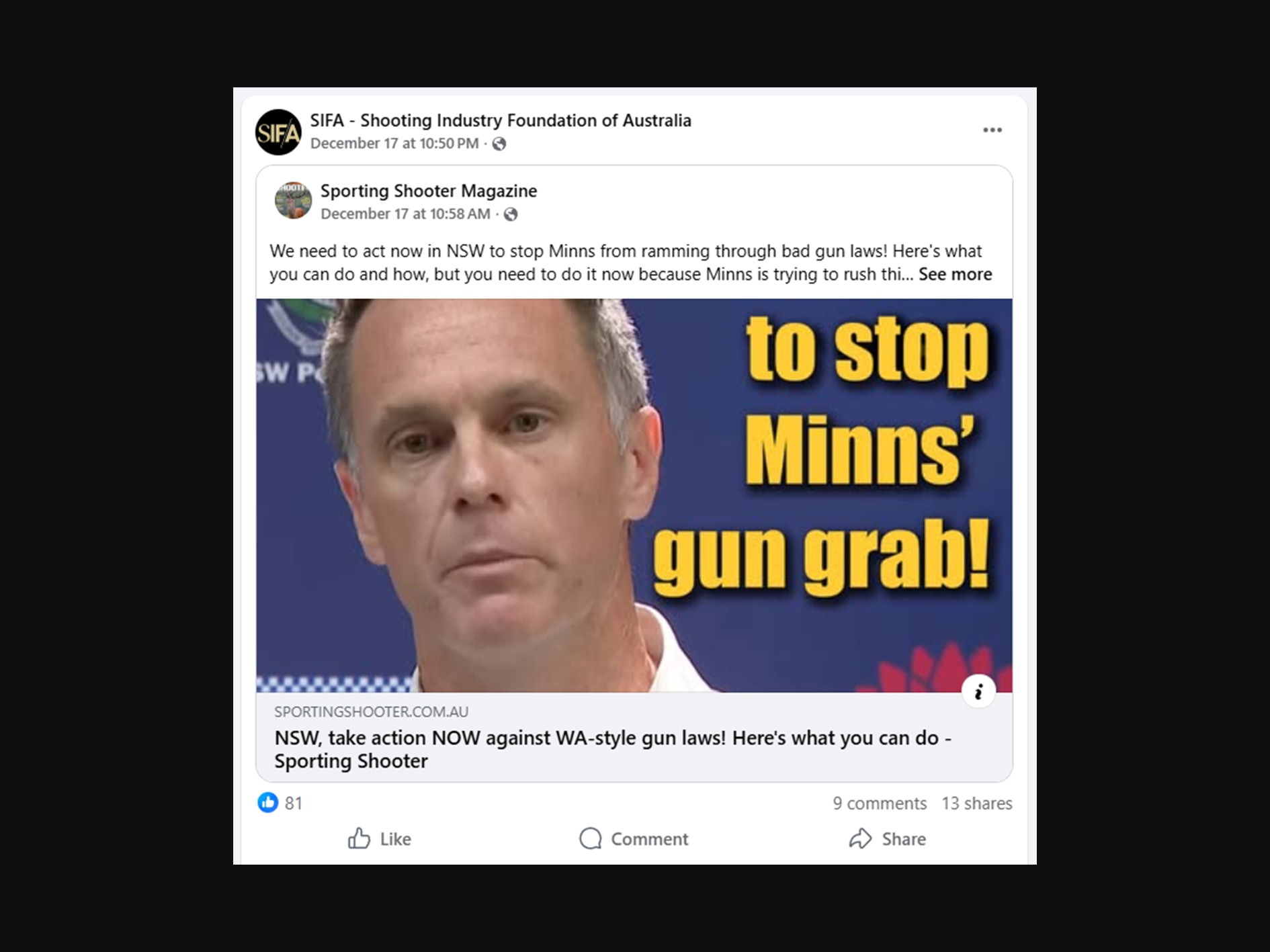This screenshot has height=952, width=1270.
Task: Open the article headline about WA-style gun laws
Action: point(613,749)
